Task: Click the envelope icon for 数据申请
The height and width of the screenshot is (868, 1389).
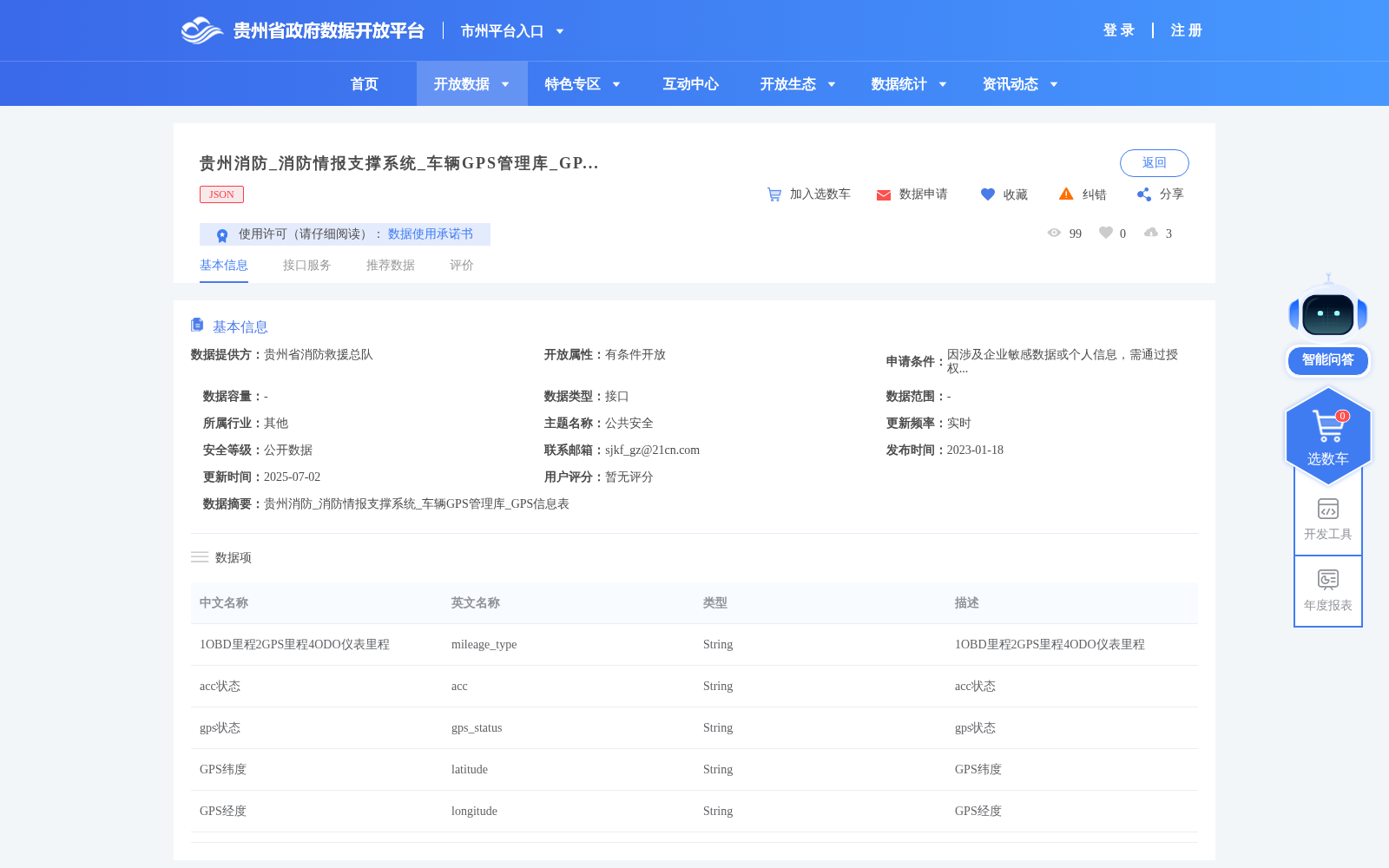Action: [x=884, y=195]
